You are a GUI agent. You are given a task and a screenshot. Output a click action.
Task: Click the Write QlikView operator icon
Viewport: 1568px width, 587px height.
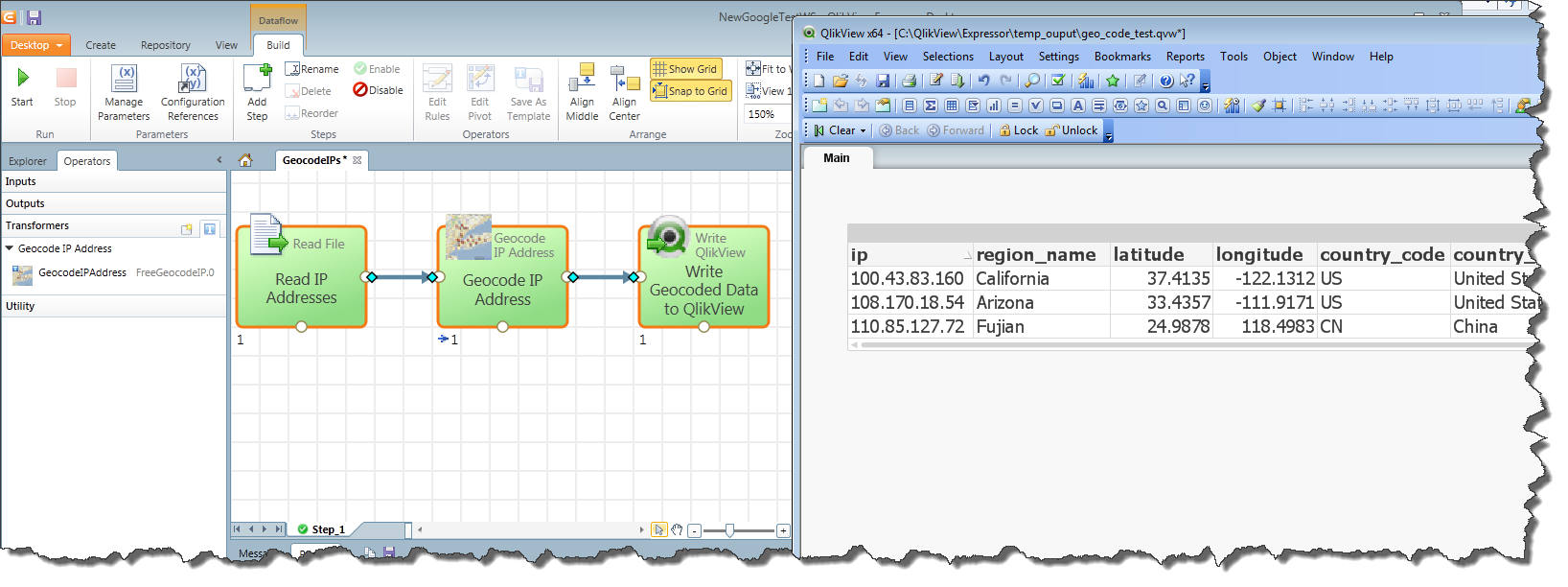(x=668, y=236)
